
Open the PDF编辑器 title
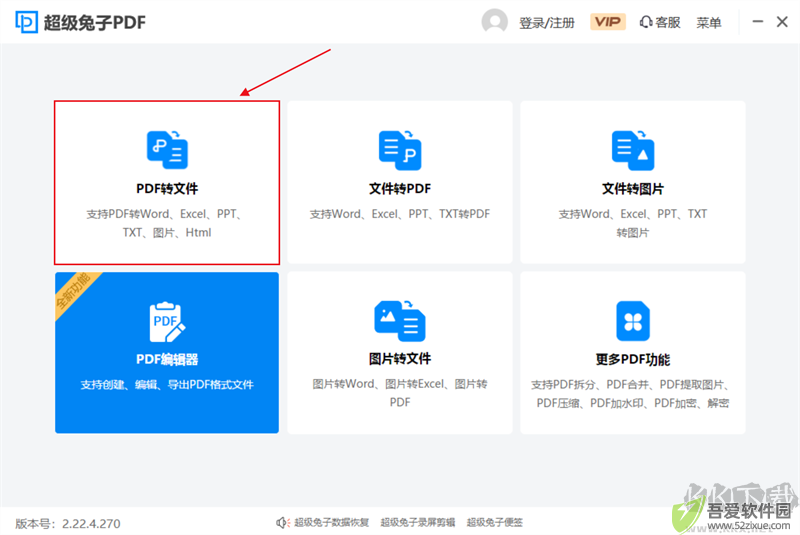point(167,360)
